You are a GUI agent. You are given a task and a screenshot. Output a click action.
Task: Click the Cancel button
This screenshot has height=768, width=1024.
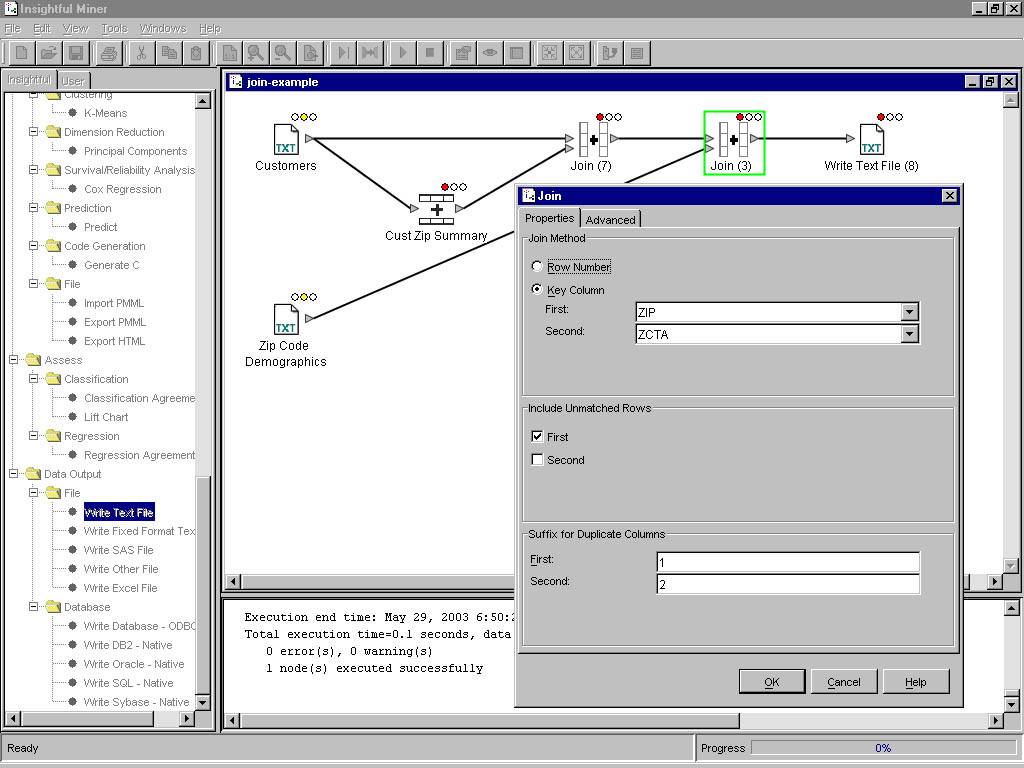point(844,682)
